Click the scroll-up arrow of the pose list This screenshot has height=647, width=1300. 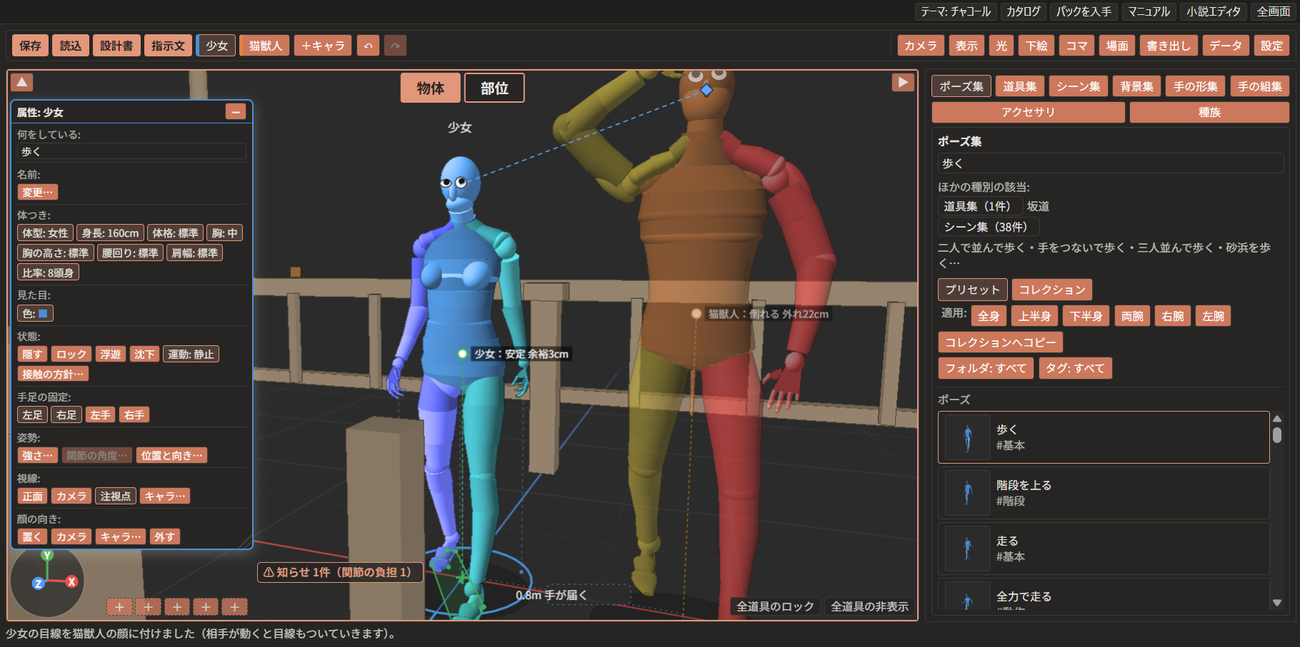coord(1276,419)
